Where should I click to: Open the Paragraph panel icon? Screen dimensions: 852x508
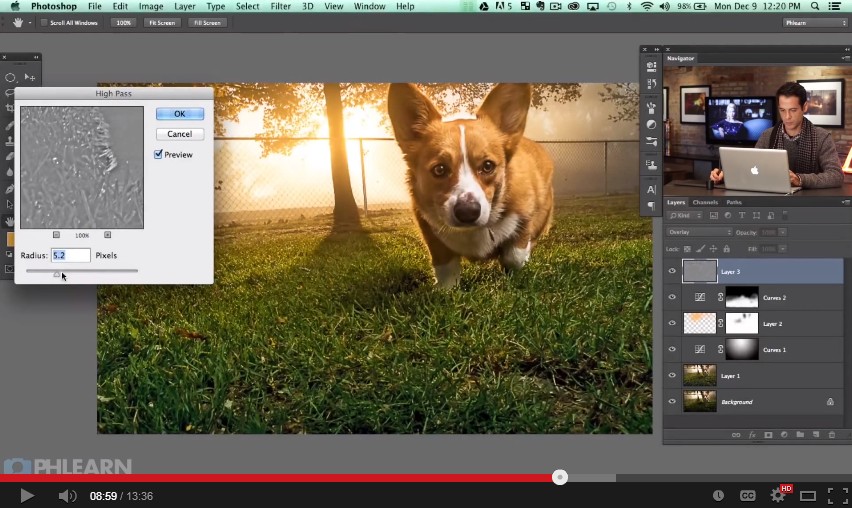(651, 206)
